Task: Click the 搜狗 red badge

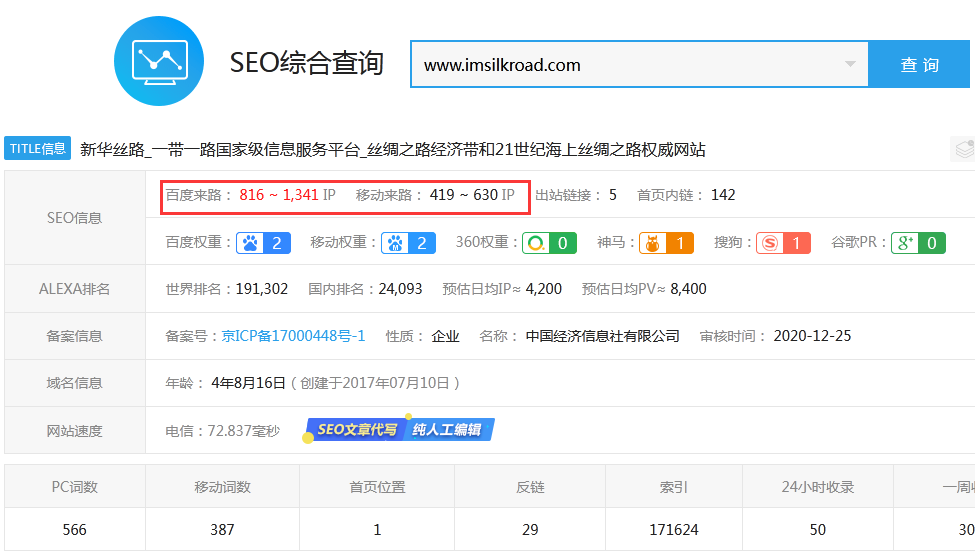Action: 783,243
